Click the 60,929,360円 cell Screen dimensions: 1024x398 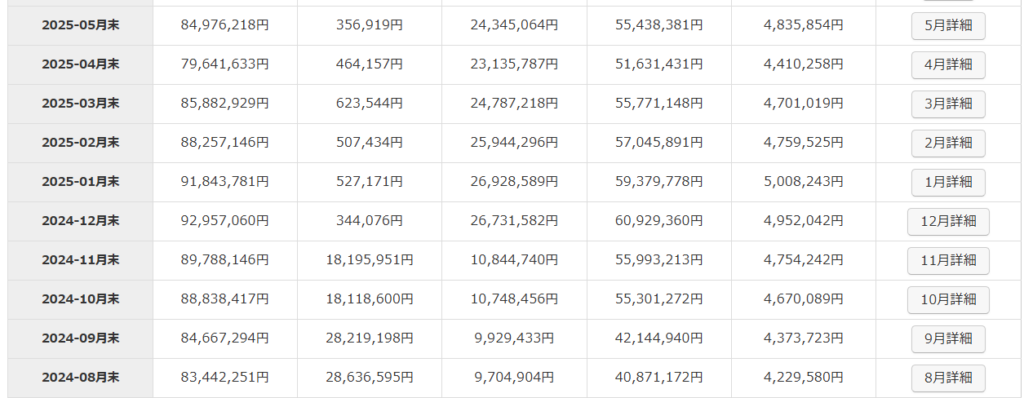[659, 222]
